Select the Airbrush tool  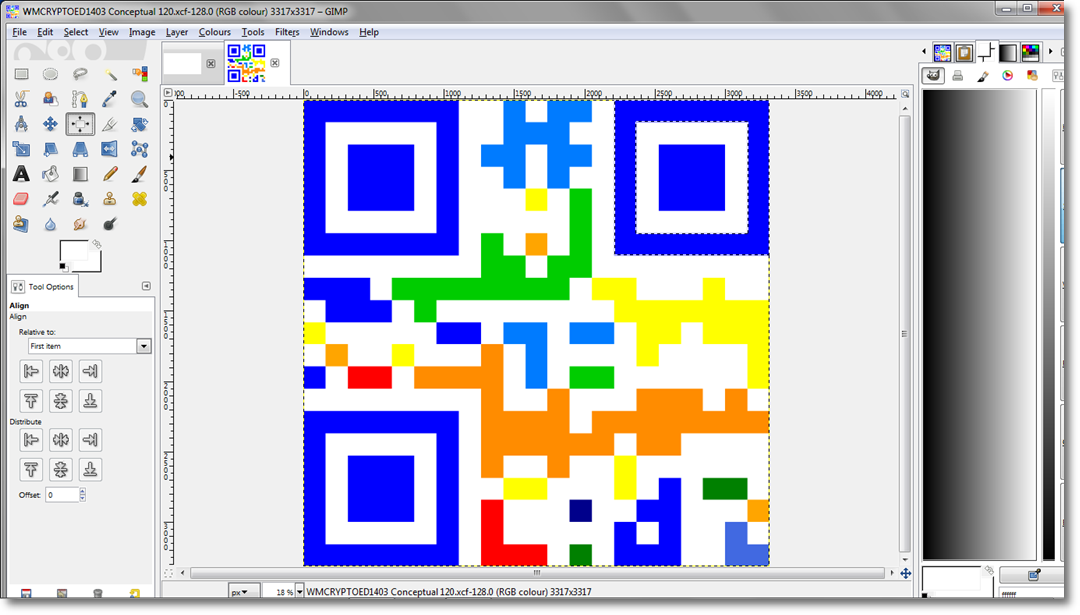click(x=50, y=199)
